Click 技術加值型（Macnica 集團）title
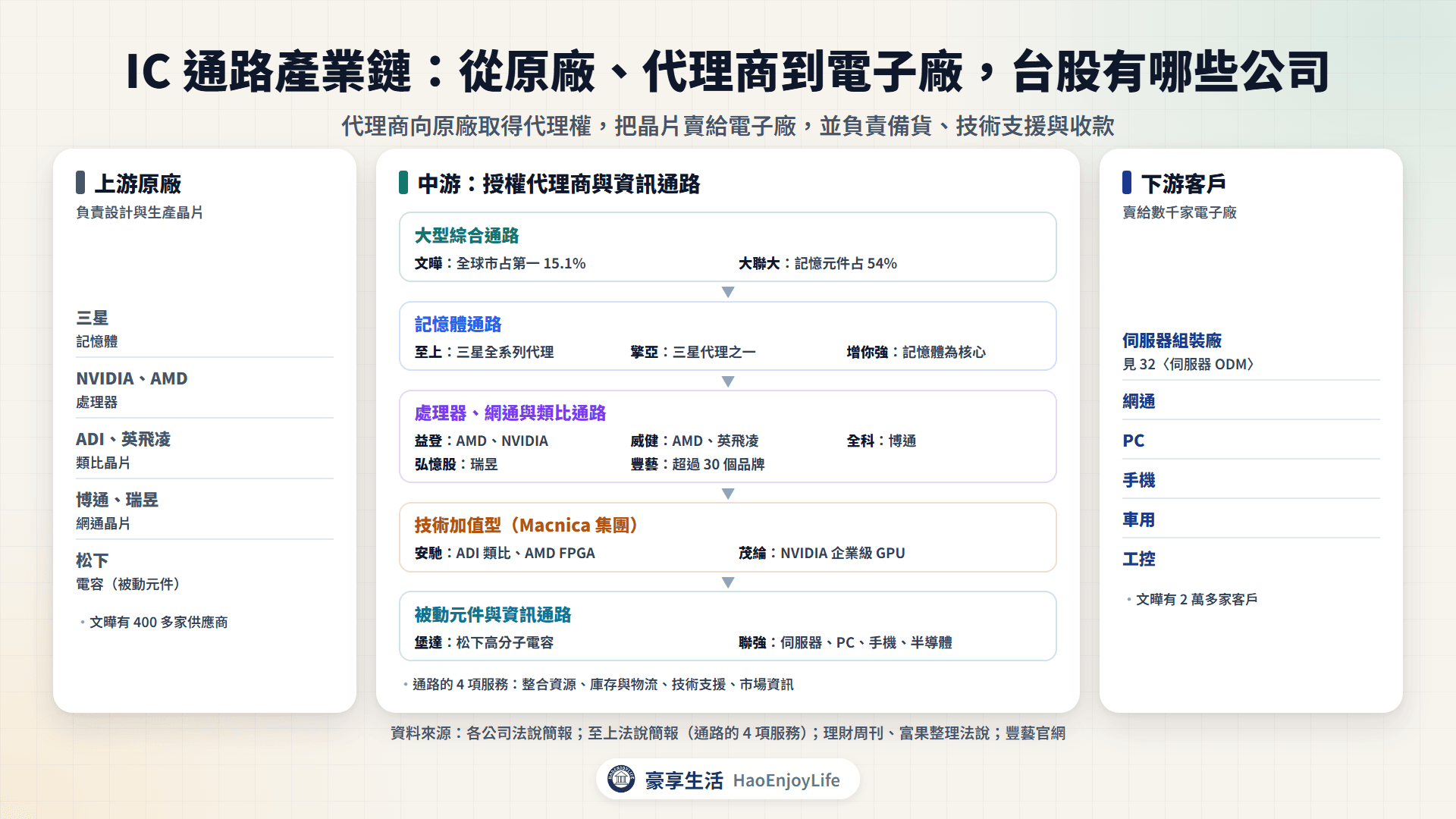The width and height of the screenshot is (1456, 819). pyautogui.click(x=529, y=526)
